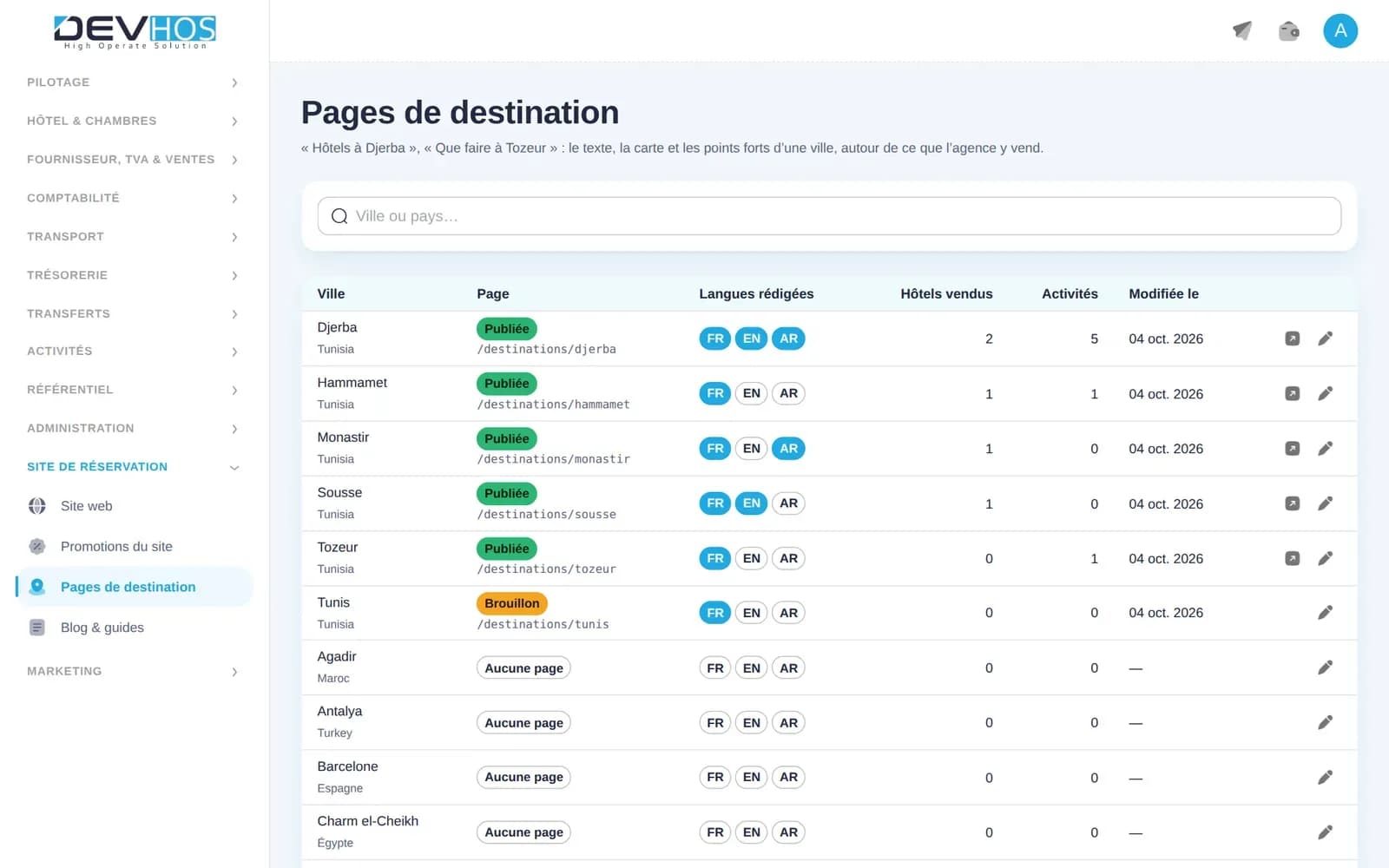
Task: Edit the Barcelone row pencil icon
Action: (1325, 778)
